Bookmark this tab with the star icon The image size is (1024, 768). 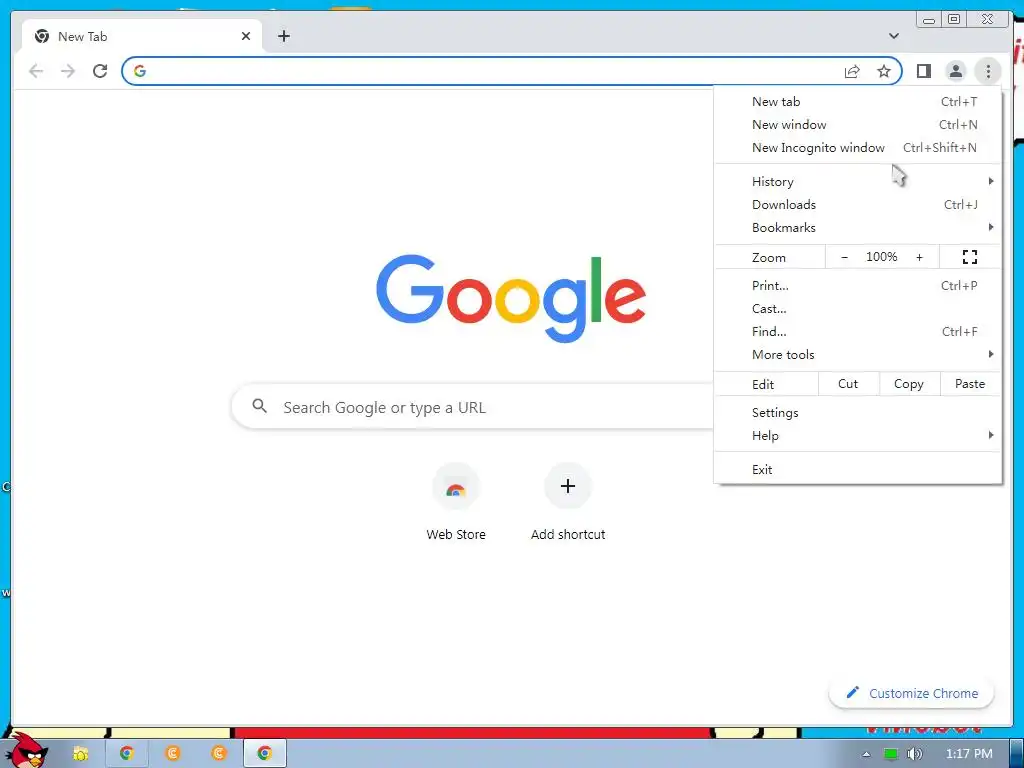click(x=884, y=71)
